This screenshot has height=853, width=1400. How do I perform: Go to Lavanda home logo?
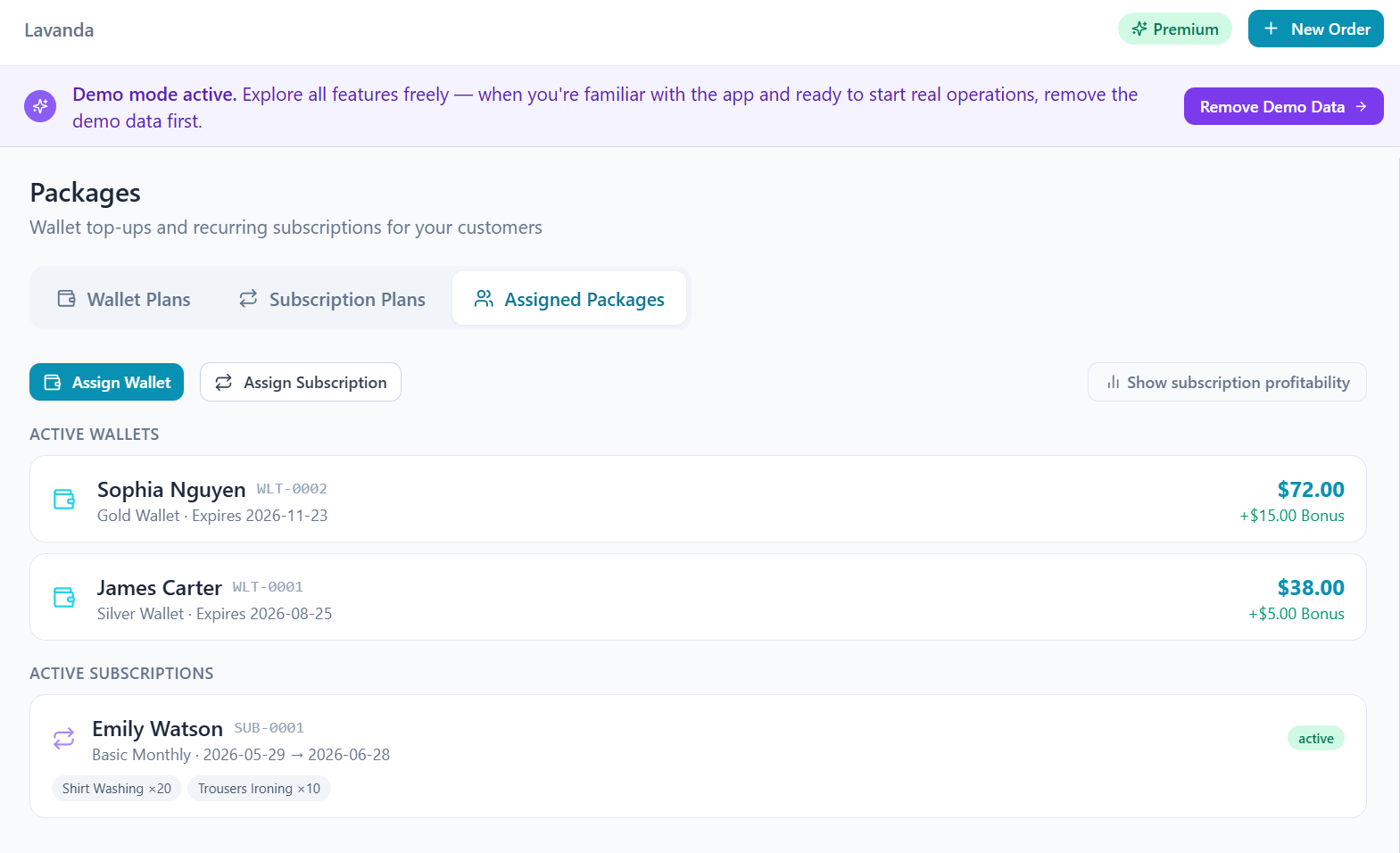[x=59, y=30]
